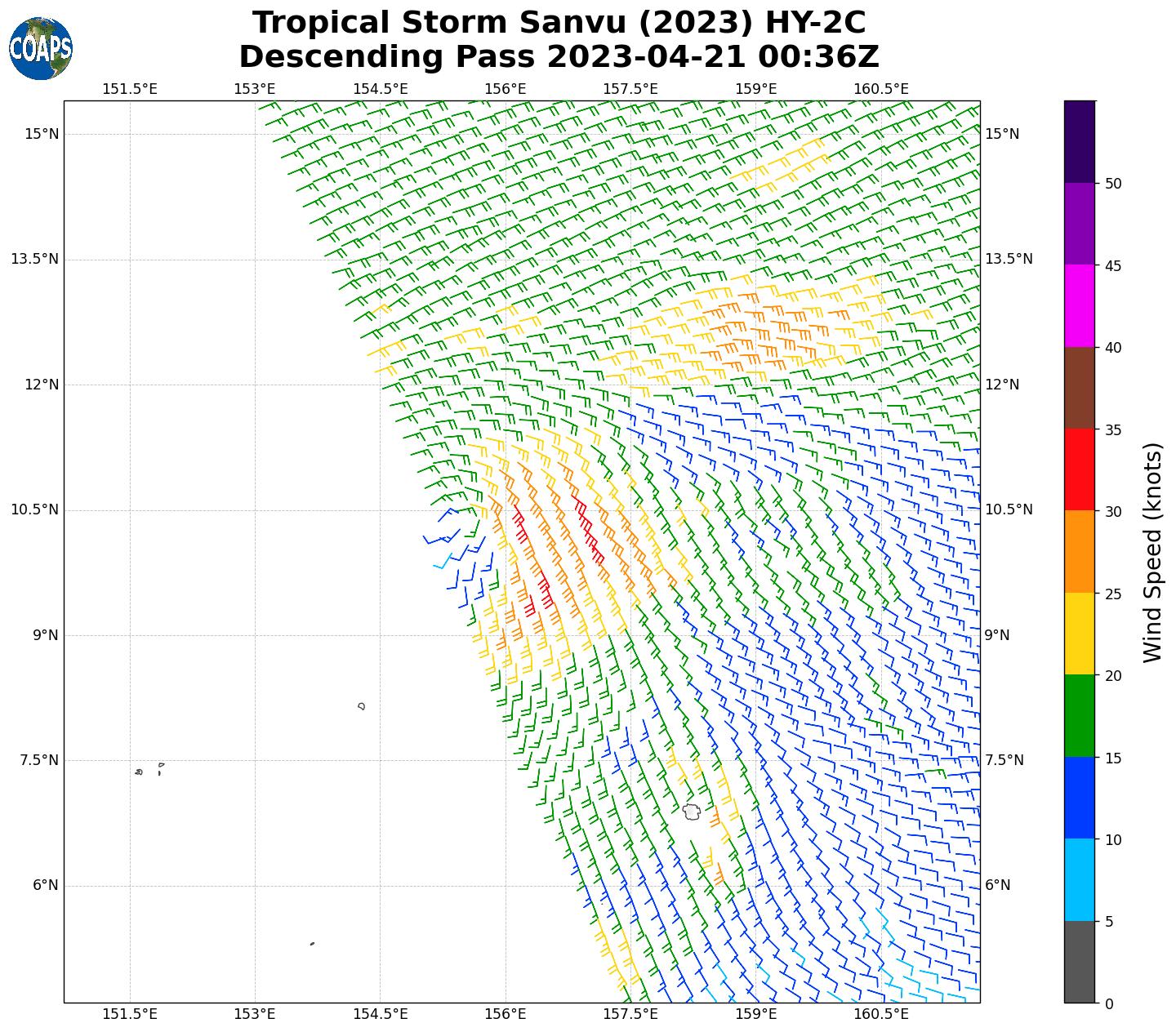Select the dark blue 10-15 knot band
Screen dimensions: 1176x1032
pyautogui.click(x=1080, y=798)
